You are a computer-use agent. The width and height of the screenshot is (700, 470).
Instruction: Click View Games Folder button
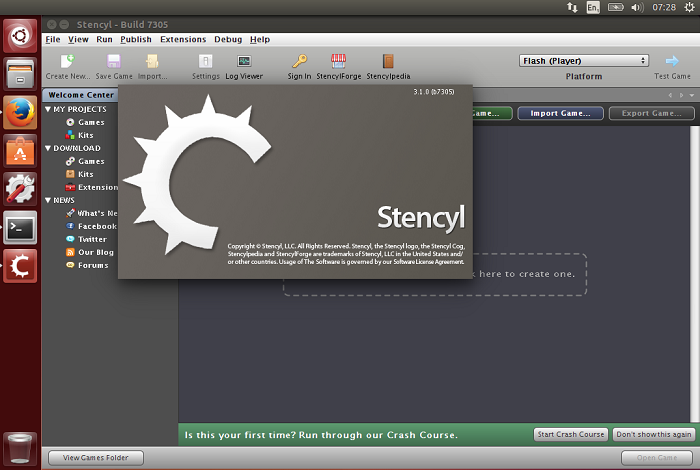pyautogui.click(x=96, y=458)
